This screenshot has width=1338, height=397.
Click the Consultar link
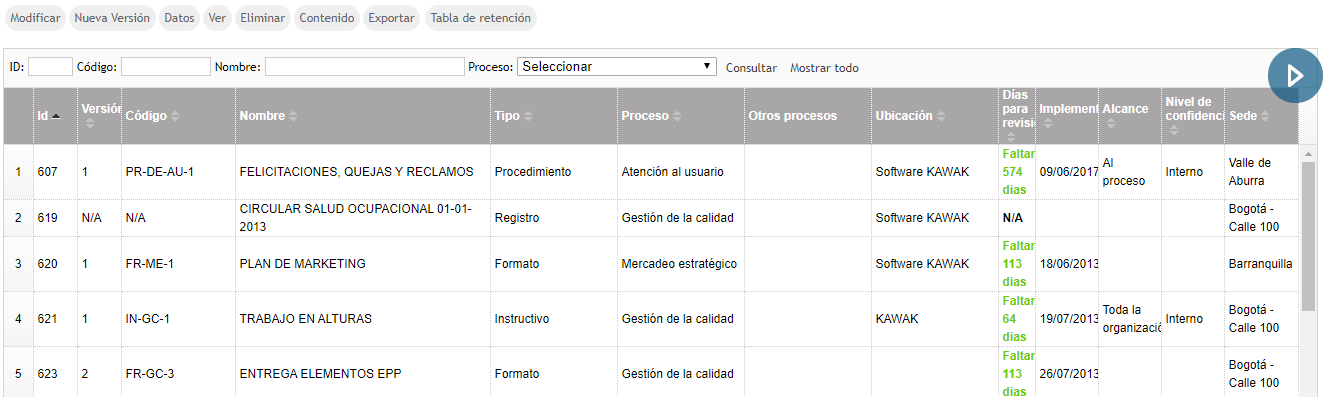tap(751, 68)
